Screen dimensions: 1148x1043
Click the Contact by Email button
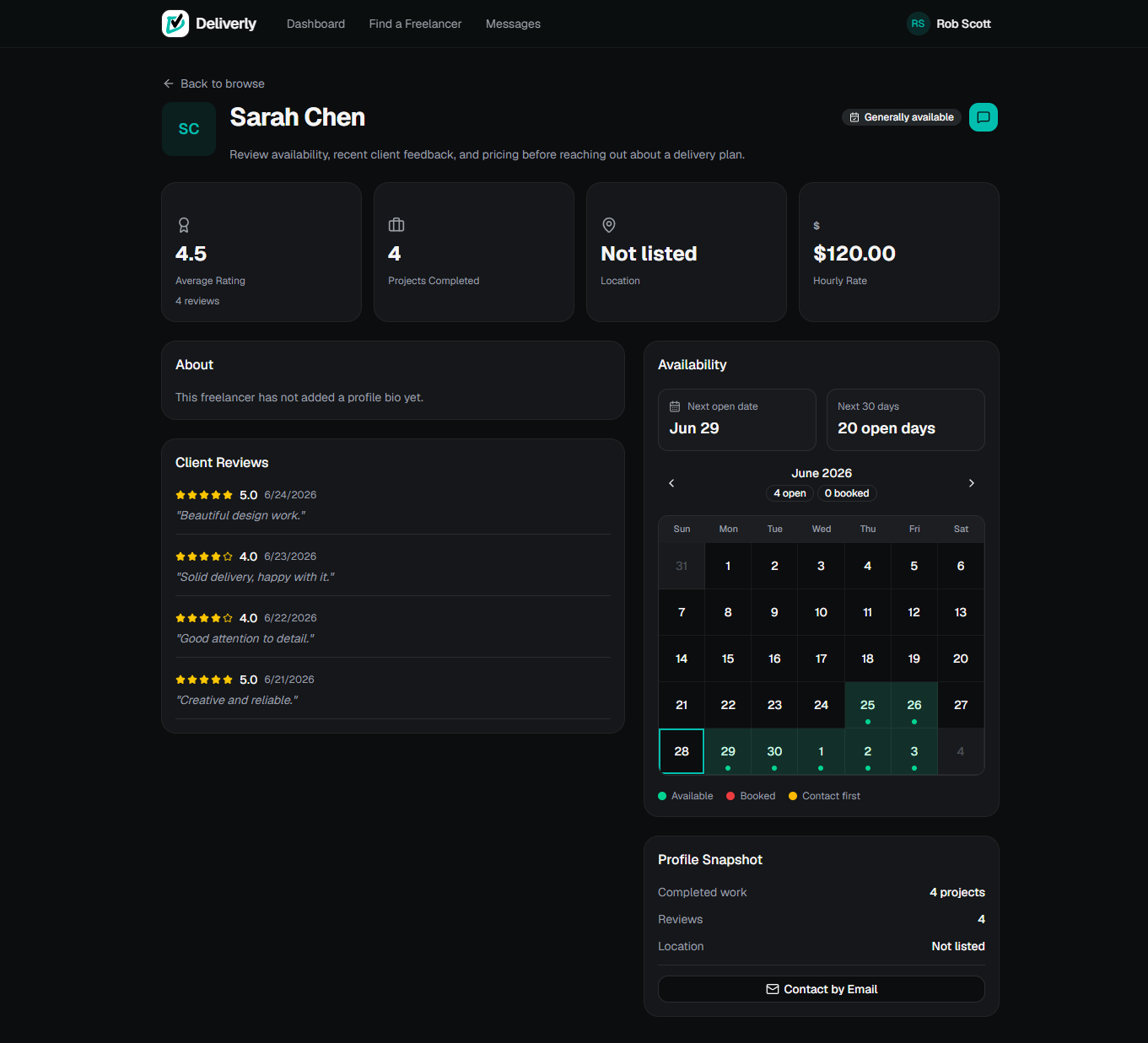(822, 989)
